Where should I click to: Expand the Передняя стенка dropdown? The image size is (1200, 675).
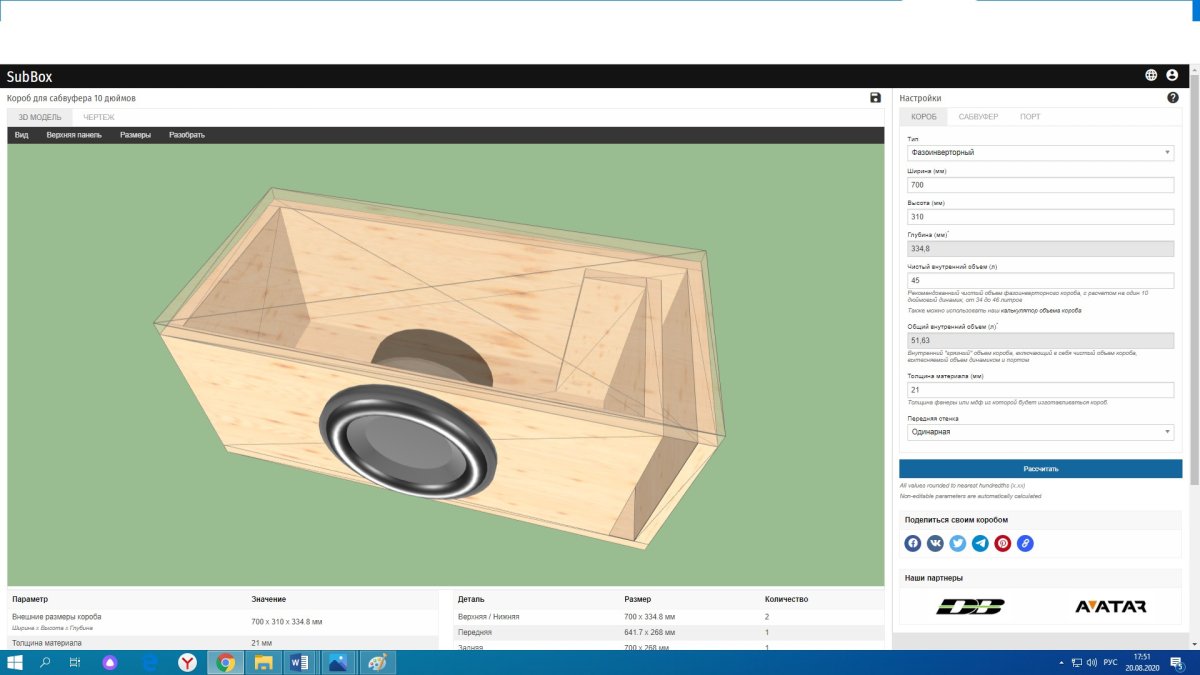[1040, 432]
